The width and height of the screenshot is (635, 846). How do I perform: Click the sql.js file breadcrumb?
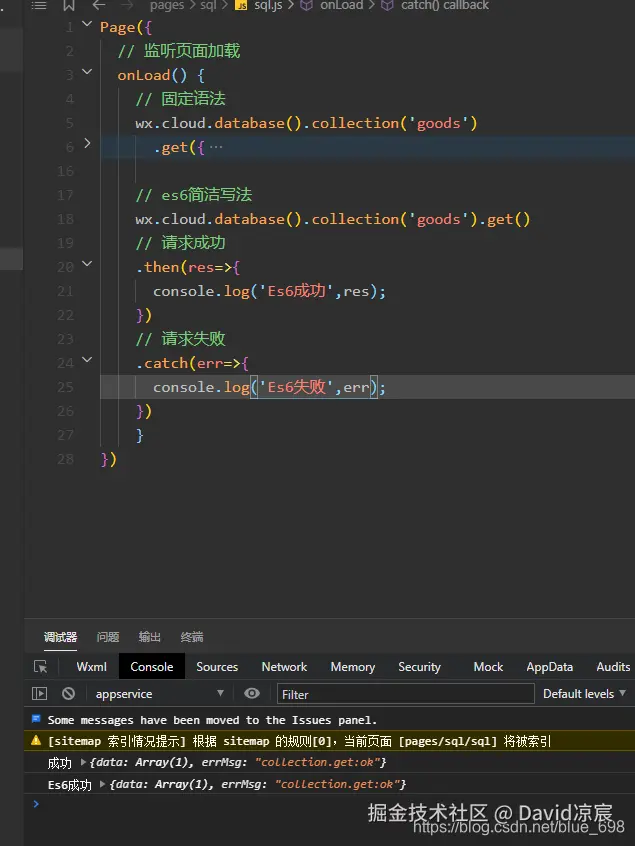(268, 6)
